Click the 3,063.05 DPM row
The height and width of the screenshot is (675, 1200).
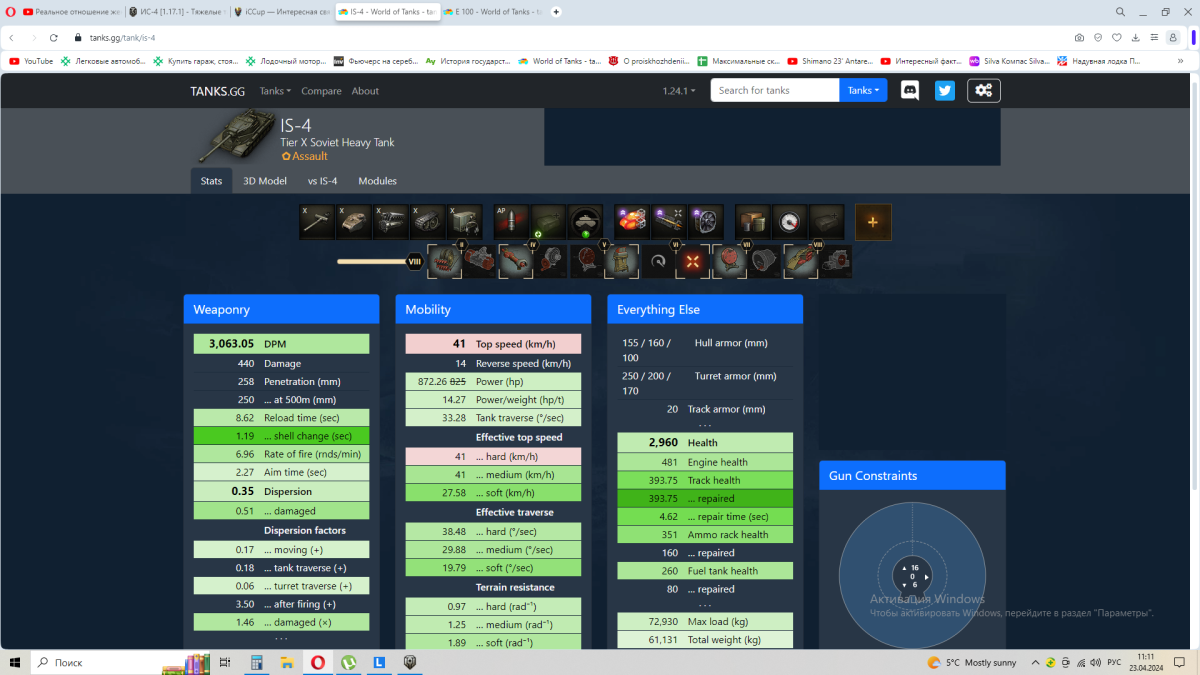(281, 343)
